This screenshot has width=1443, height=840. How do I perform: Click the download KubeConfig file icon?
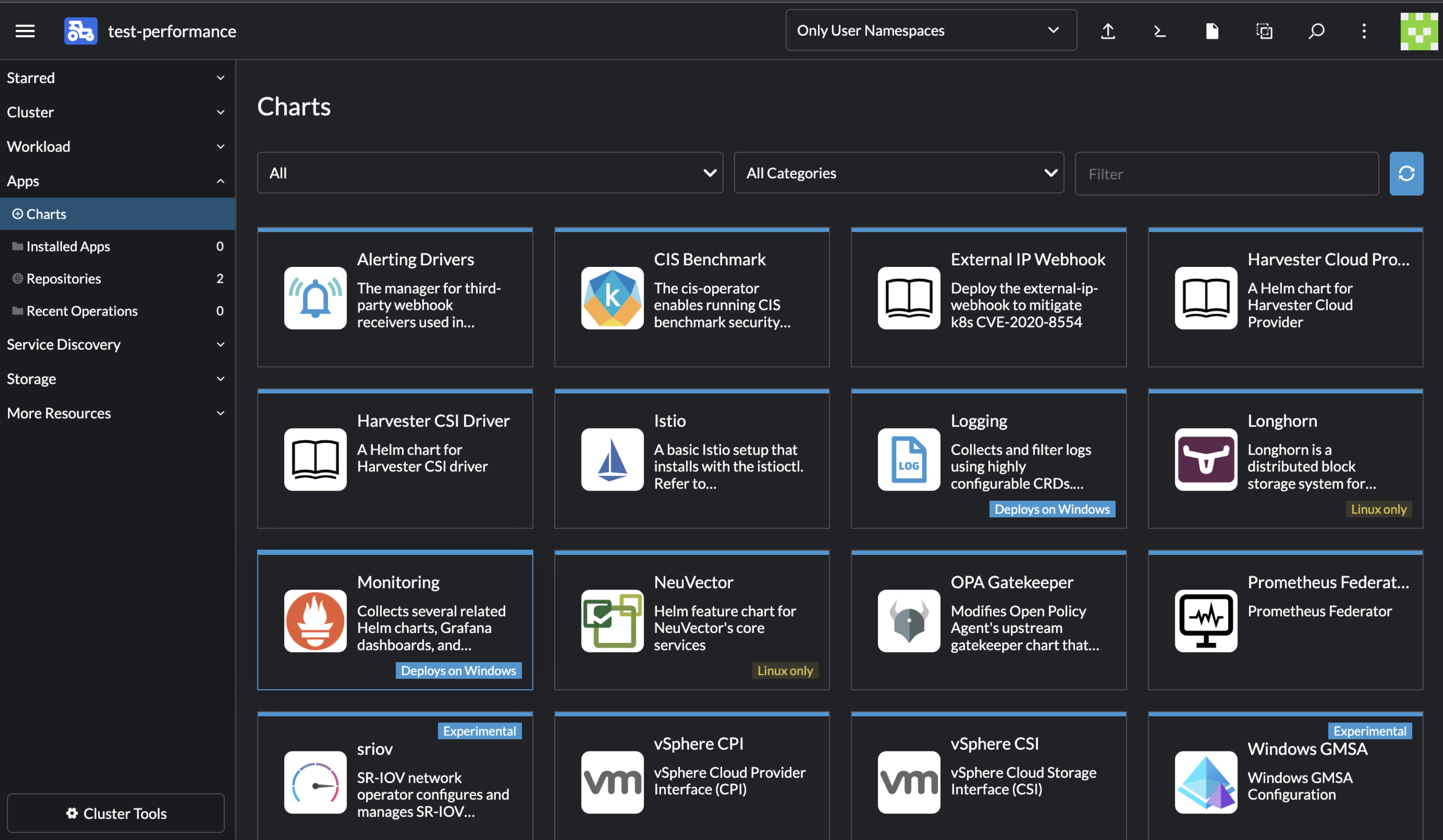pos(1212,31)
